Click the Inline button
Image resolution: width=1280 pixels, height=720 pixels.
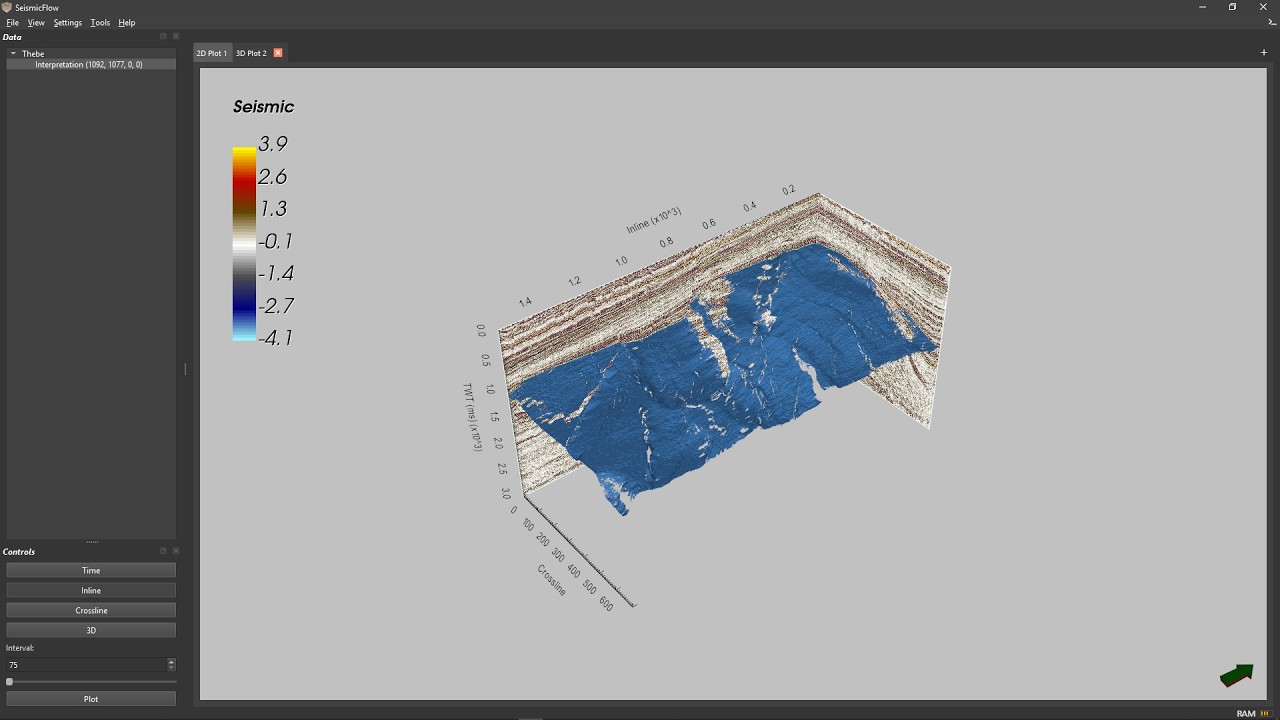coord(91,590)
